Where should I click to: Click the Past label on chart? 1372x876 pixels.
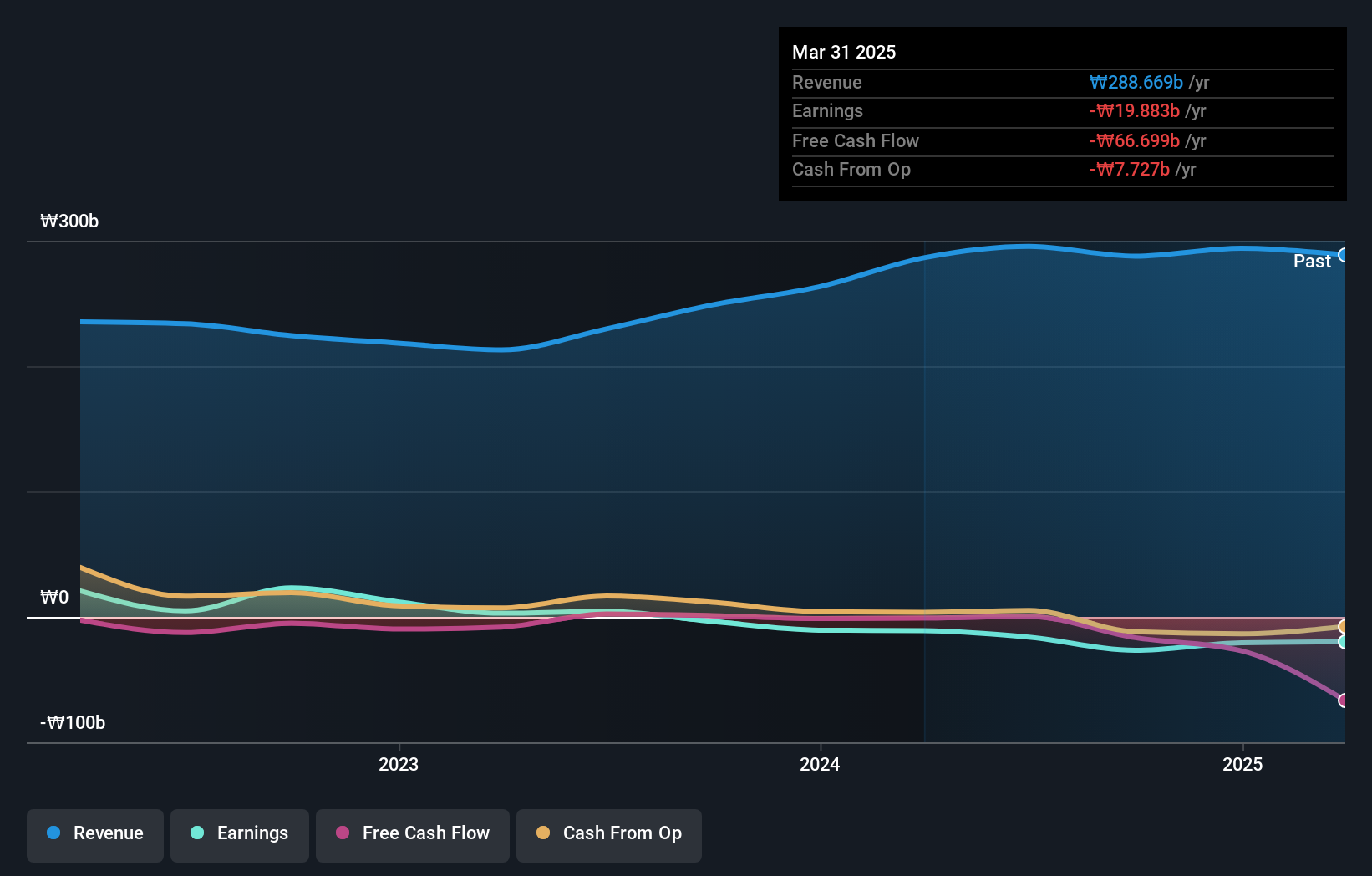[1312, 261]
